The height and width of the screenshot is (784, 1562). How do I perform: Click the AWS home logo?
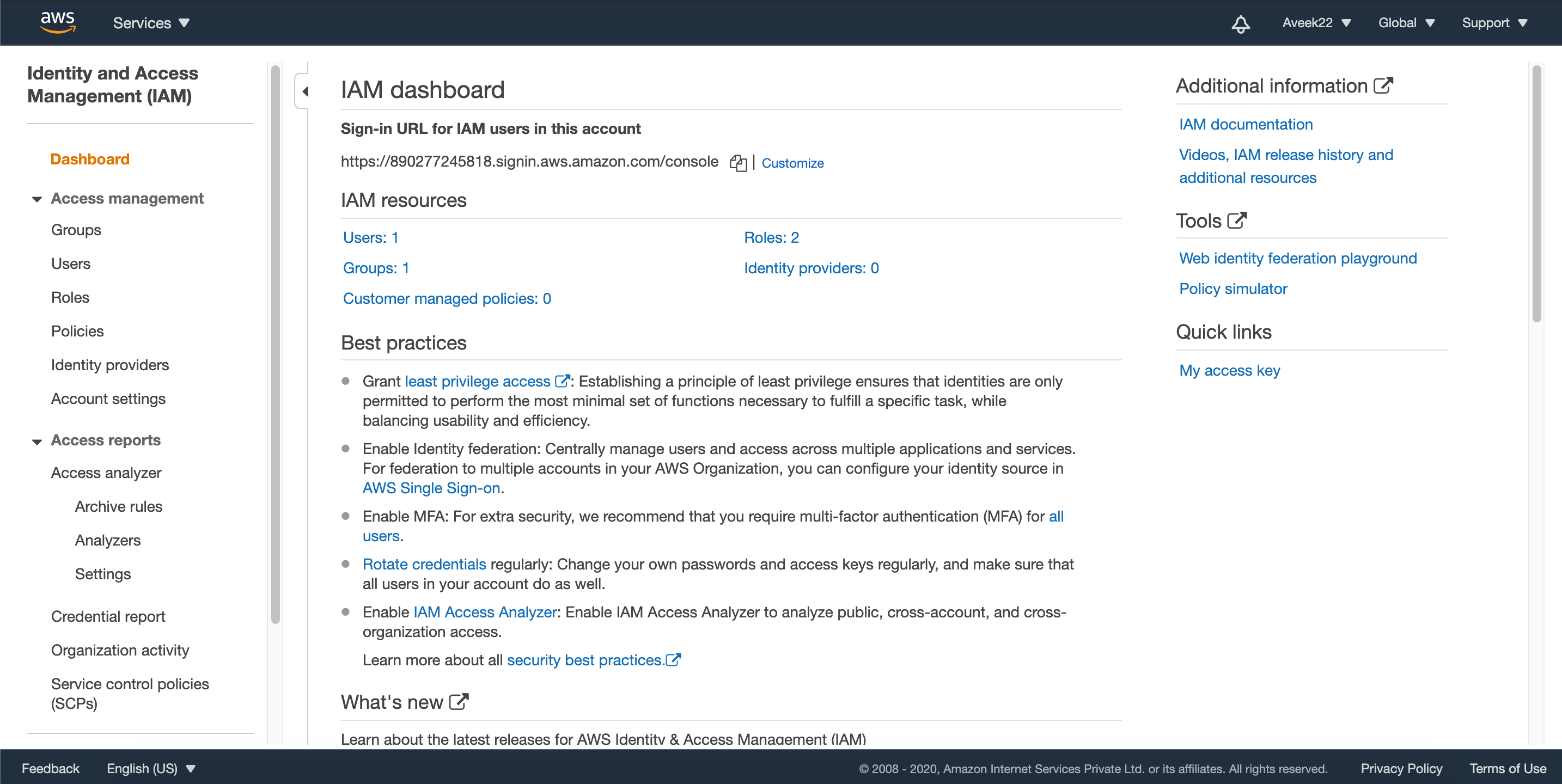click(x=58, y=22)
